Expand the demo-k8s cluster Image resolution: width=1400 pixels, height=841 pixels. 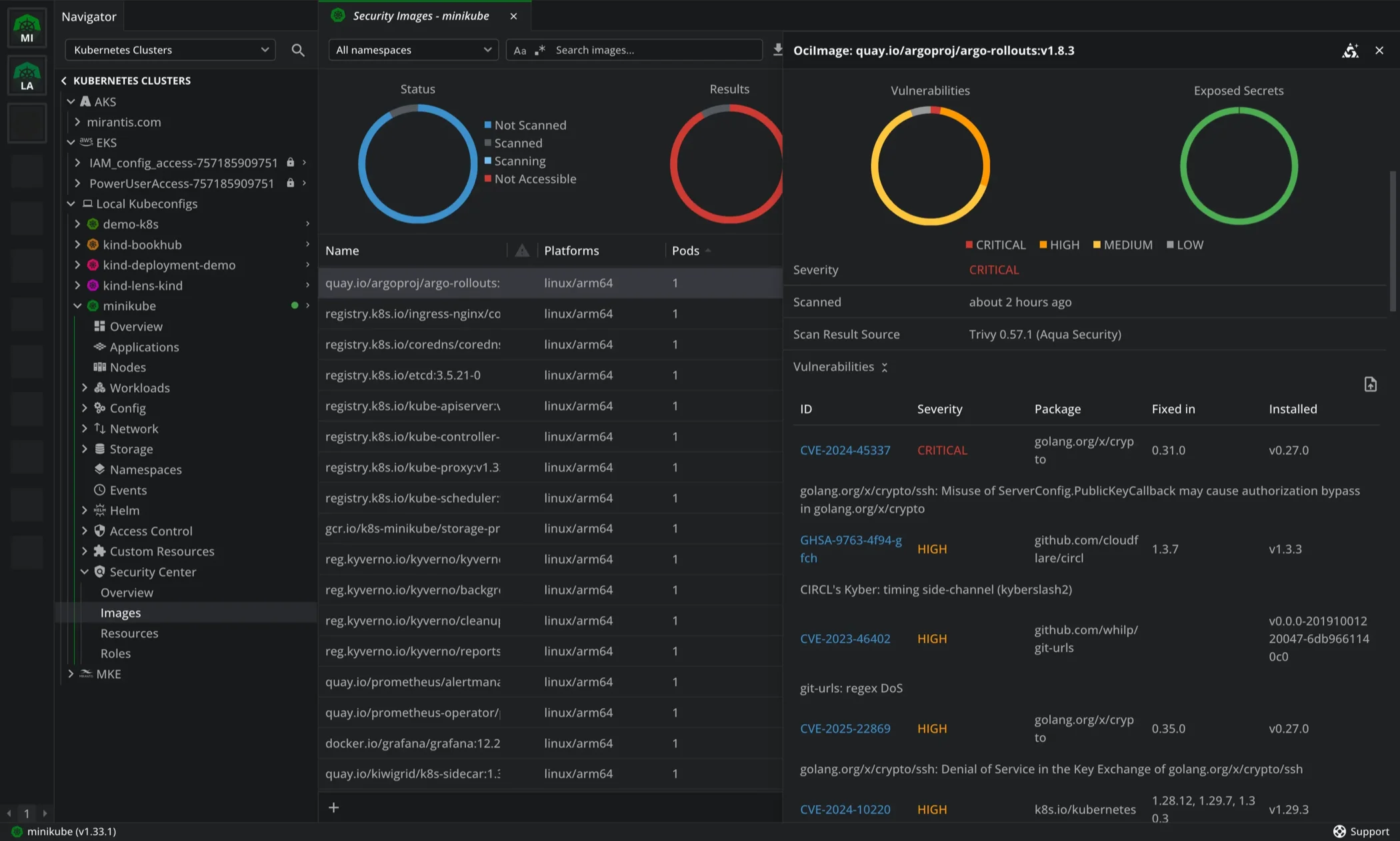77,224
